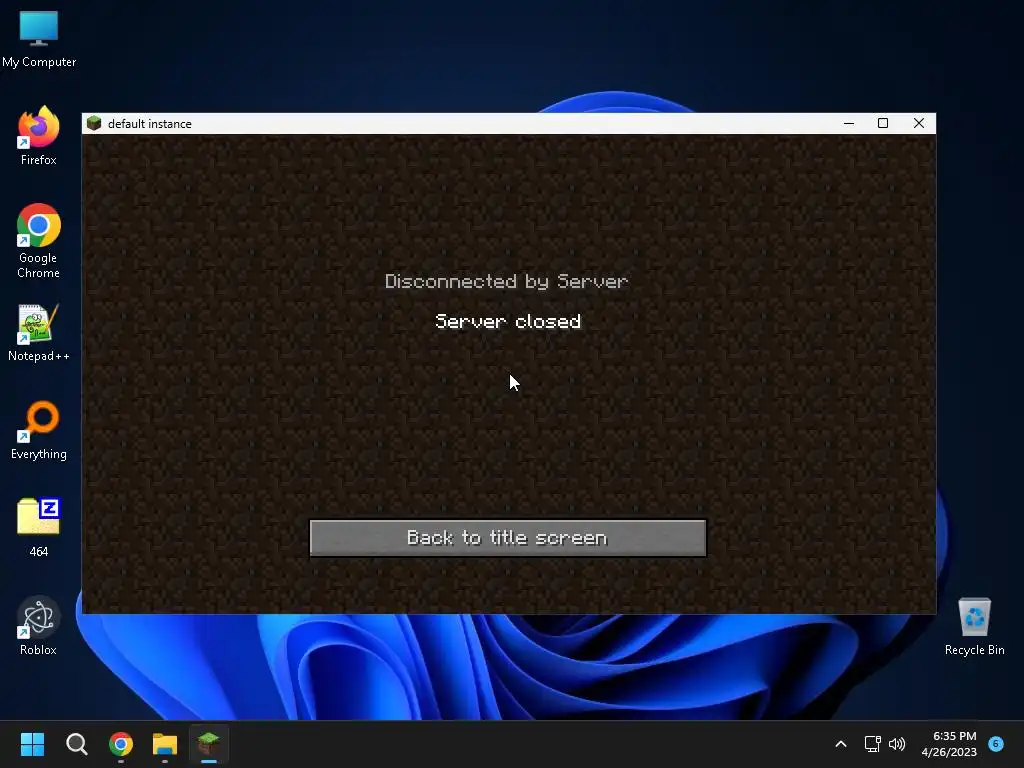Open notification badge showing 6
Screen dimensions: 1024x768
pos(996,743)
